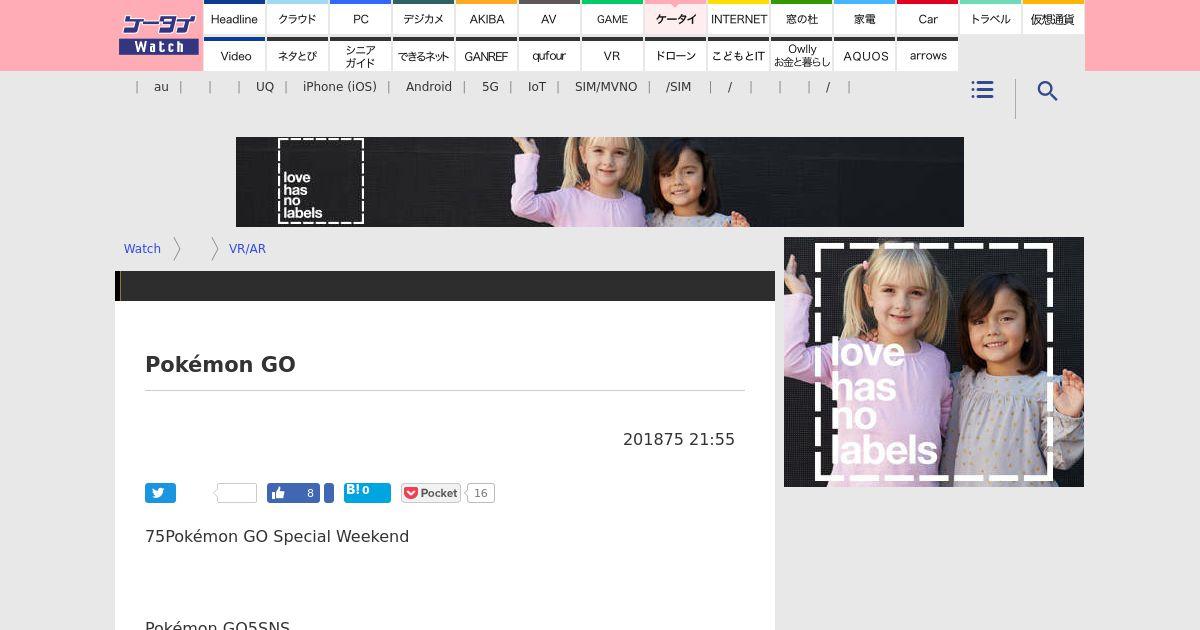
Task: Open the できるネット tab
Action: 424,55
